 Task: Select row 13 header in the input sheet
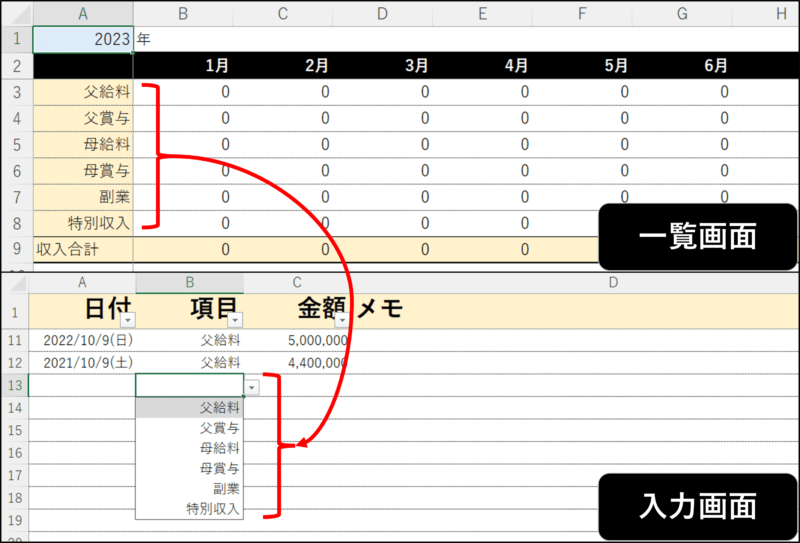pos(15,385)
